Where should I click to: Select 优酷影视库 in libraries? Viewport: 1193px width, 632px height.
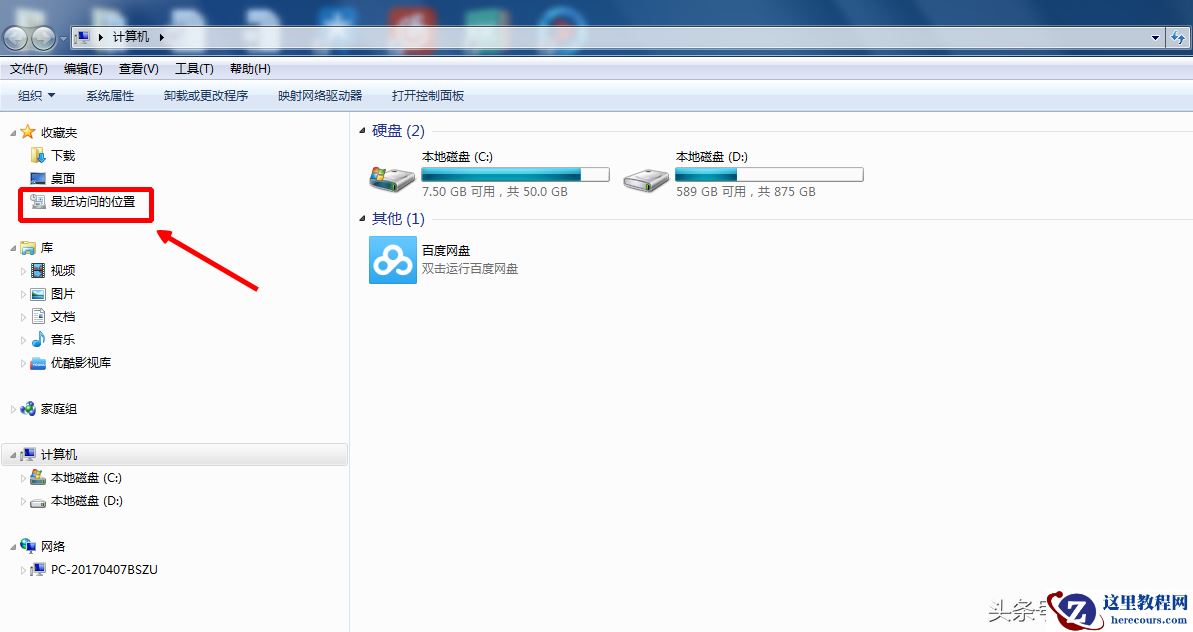pos(81,363)
